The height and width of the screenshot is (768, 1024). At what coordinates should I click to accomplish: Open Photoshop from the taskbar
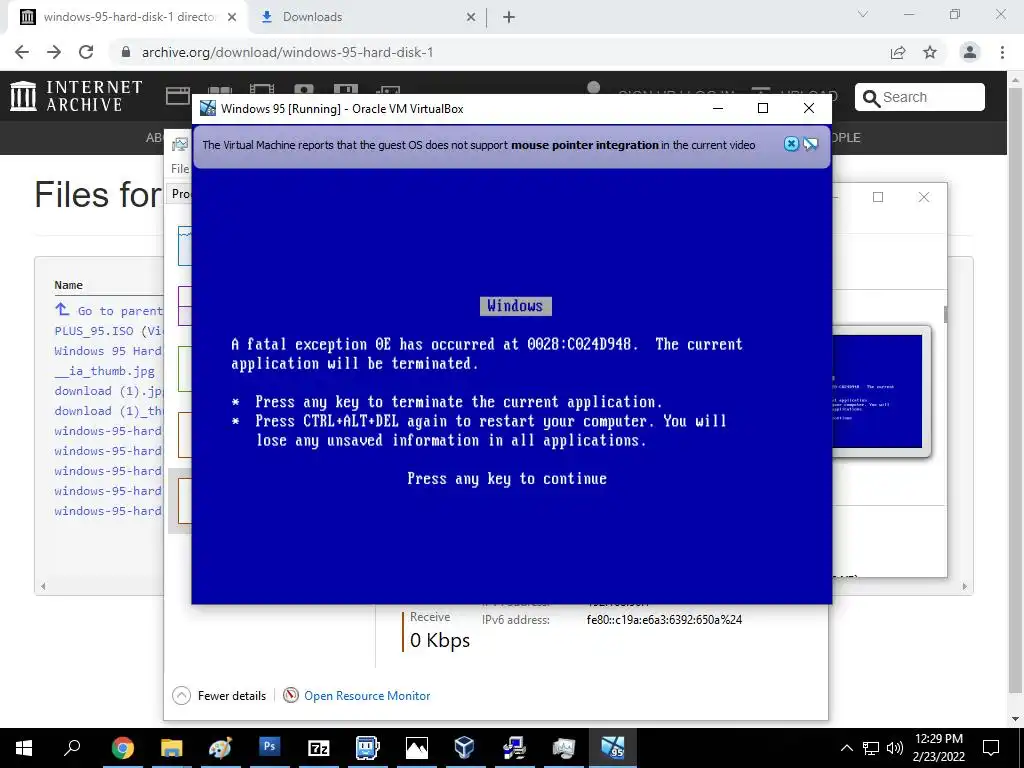point(269,747)
